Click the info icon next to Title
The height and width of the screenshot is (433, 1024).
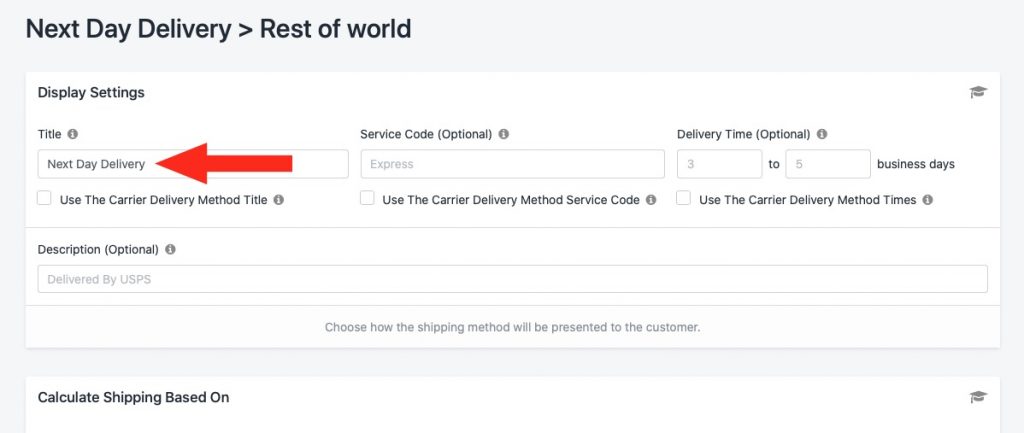[72, 134]
